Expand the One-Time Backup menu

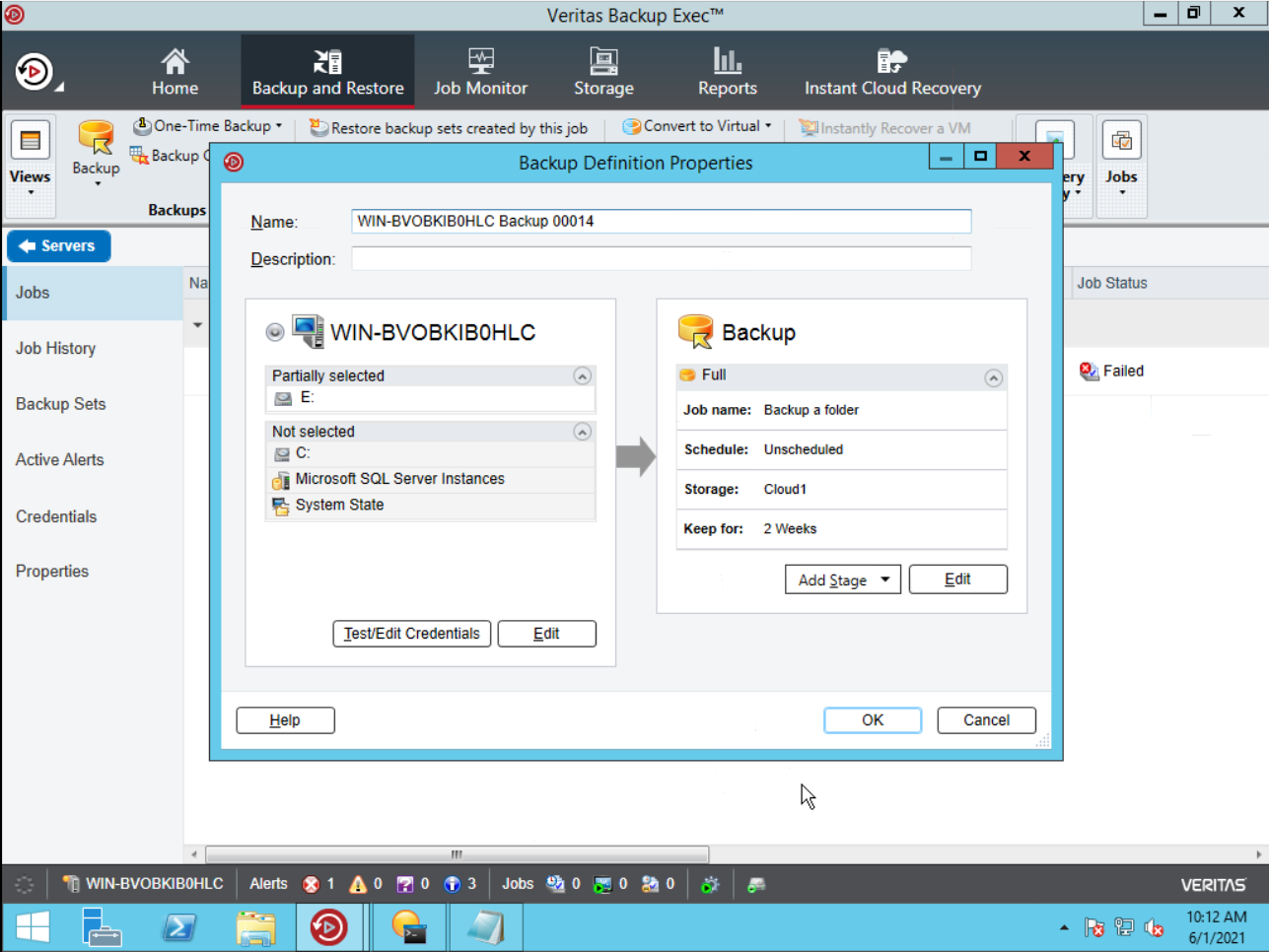[x=208, y=126]
